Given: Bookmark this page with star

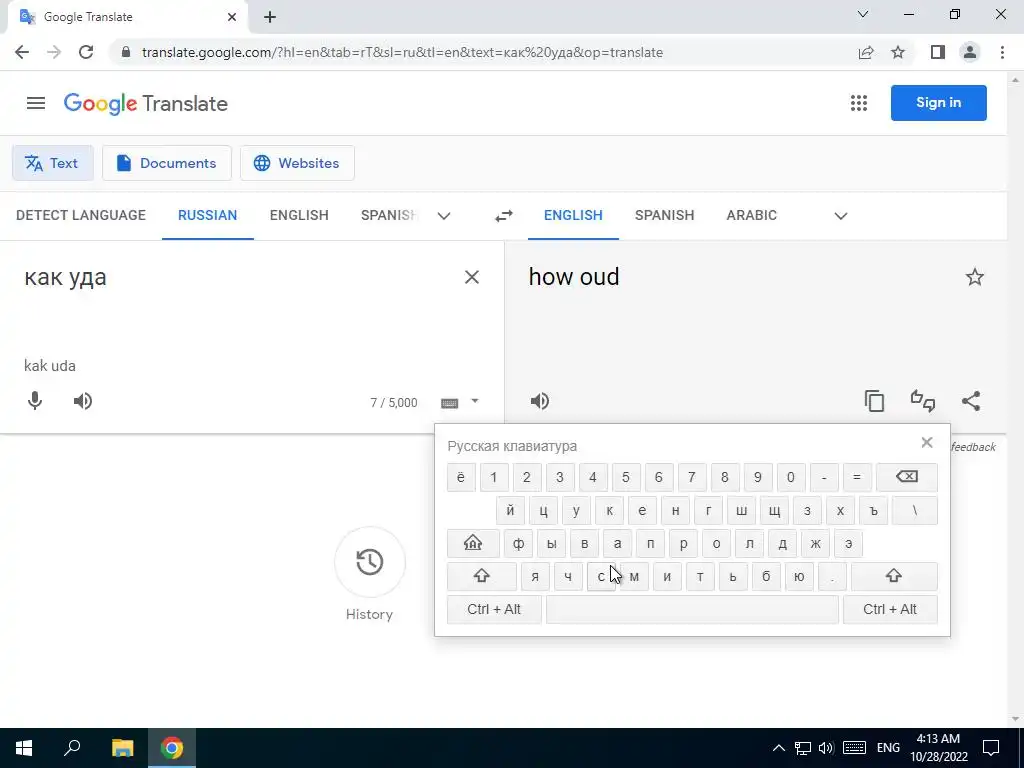Looking at the screenshot, I should click(x=898, y=52).
